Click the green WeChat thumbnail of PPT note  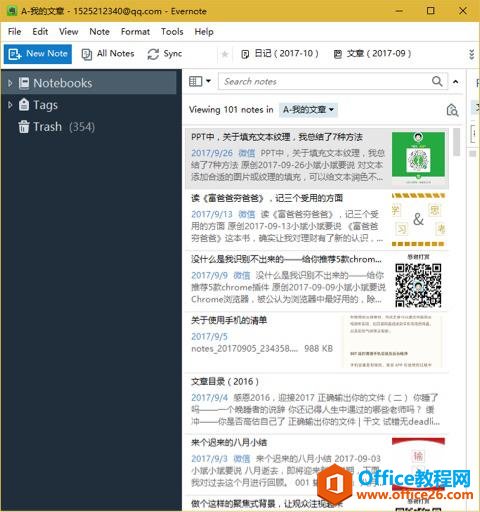[418, 158]
